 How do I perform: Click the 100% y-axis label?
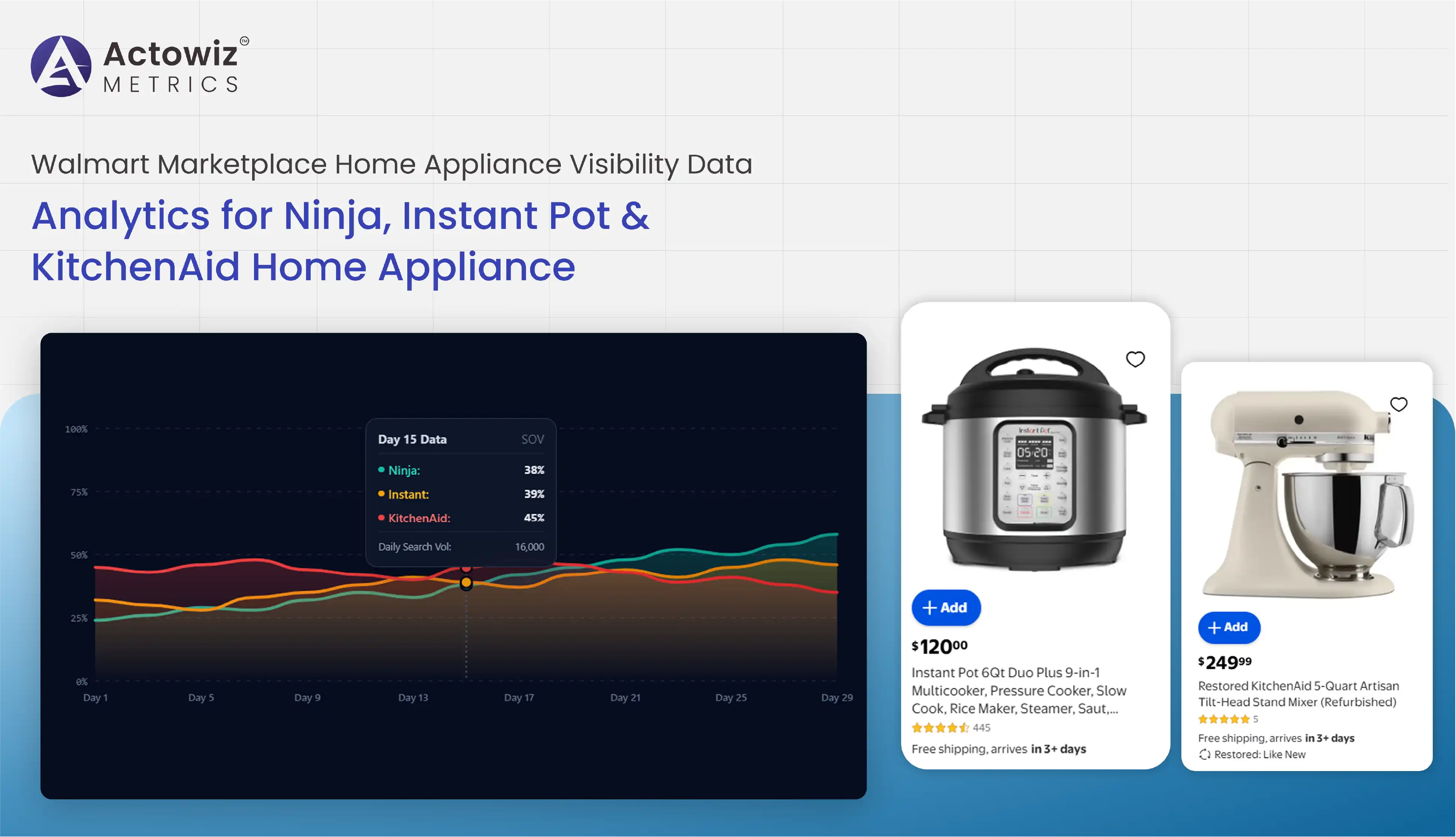[x=76, y=429]
